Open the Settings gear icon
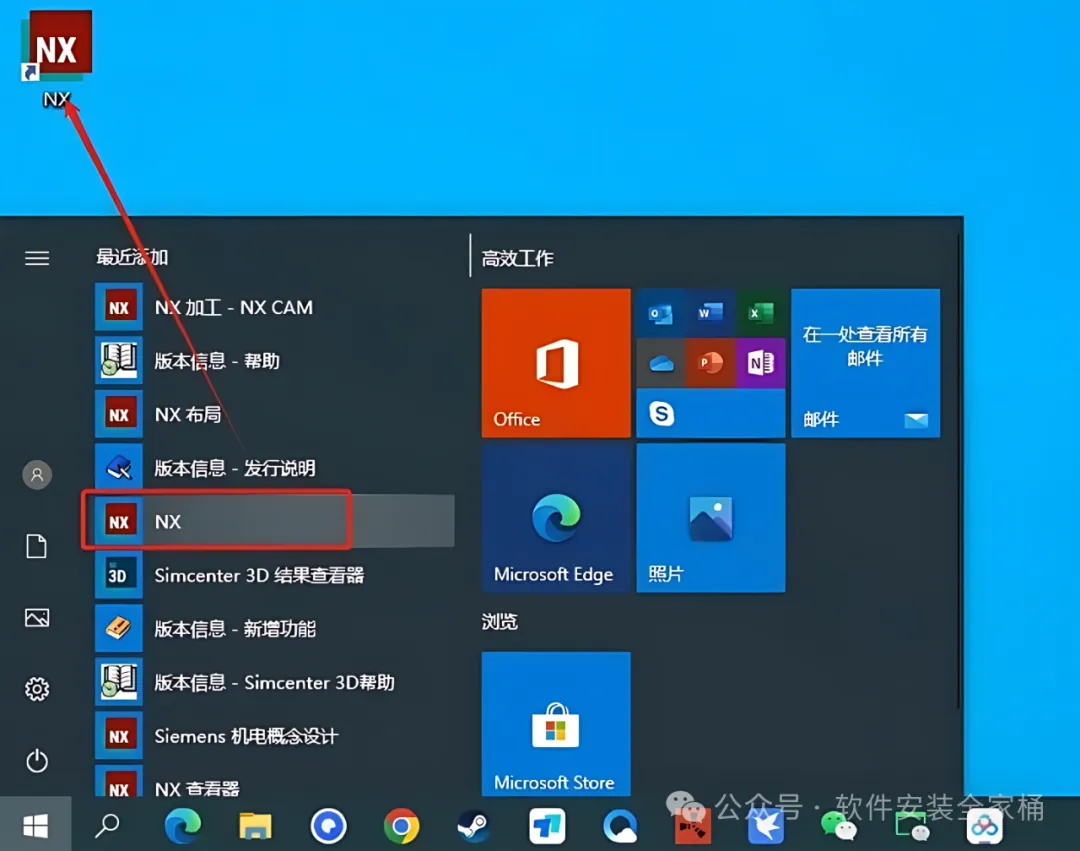This screenshot has height=851, width=1080. pos(37,689)
